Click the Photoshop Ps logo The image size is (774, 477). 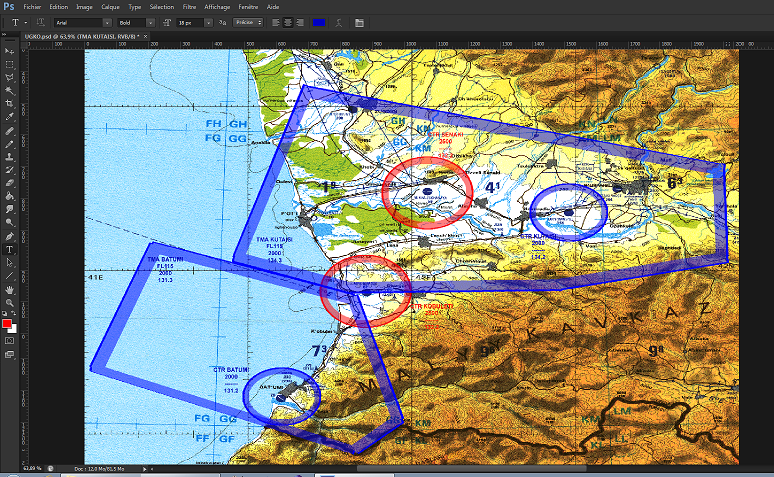9,7
